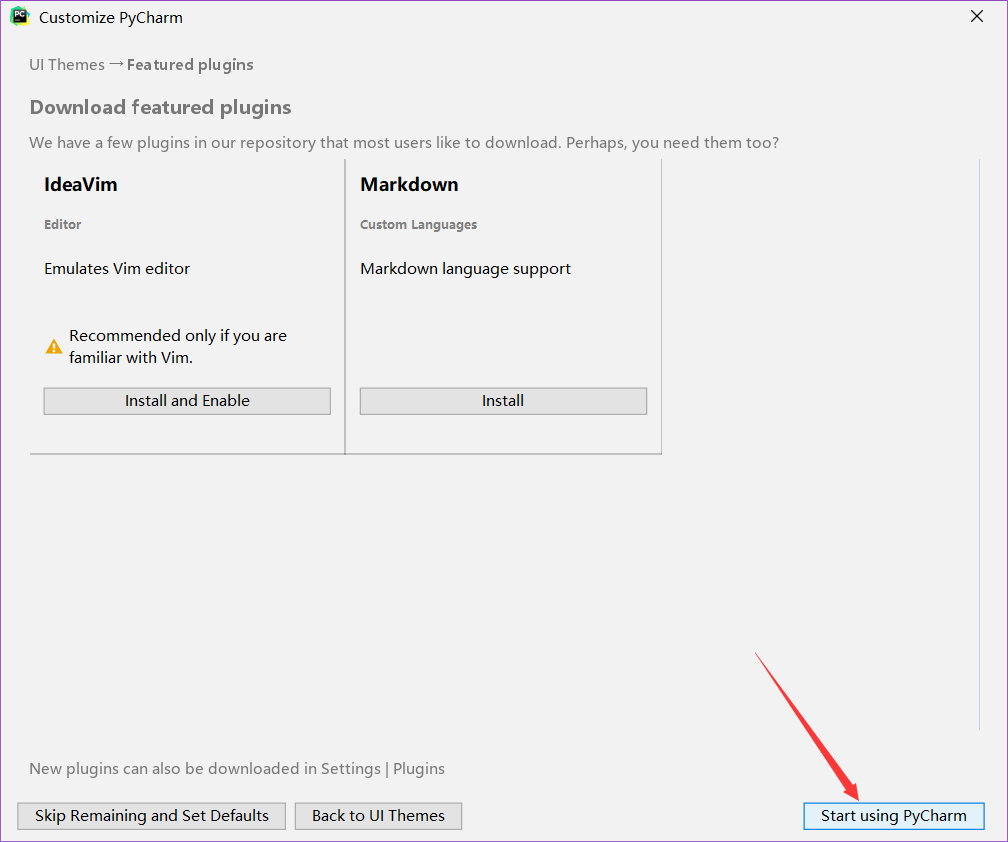The width and height of the screenshot is (1008, 842).
Task: Install and Enable the IdeaVim plugin
Action: click(187, 401)
